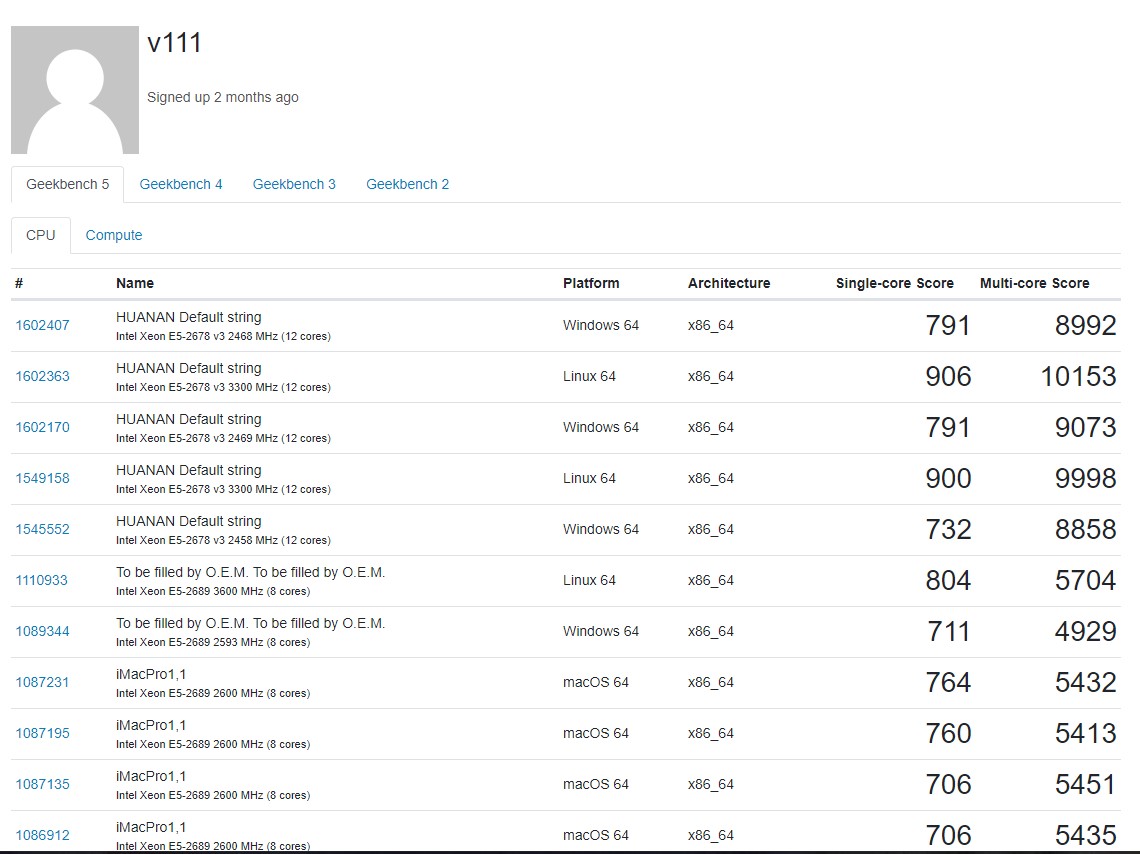Click multi-core score 9998
1140x854 pixels.
[x=1085, y=478]
